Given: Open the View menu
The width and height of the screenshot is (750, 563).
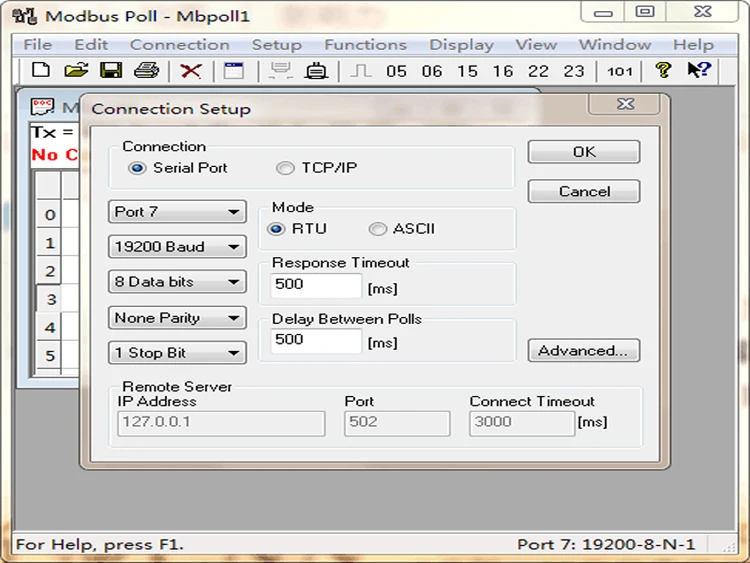Looking at the screenshot, I should tap(536, 44).
